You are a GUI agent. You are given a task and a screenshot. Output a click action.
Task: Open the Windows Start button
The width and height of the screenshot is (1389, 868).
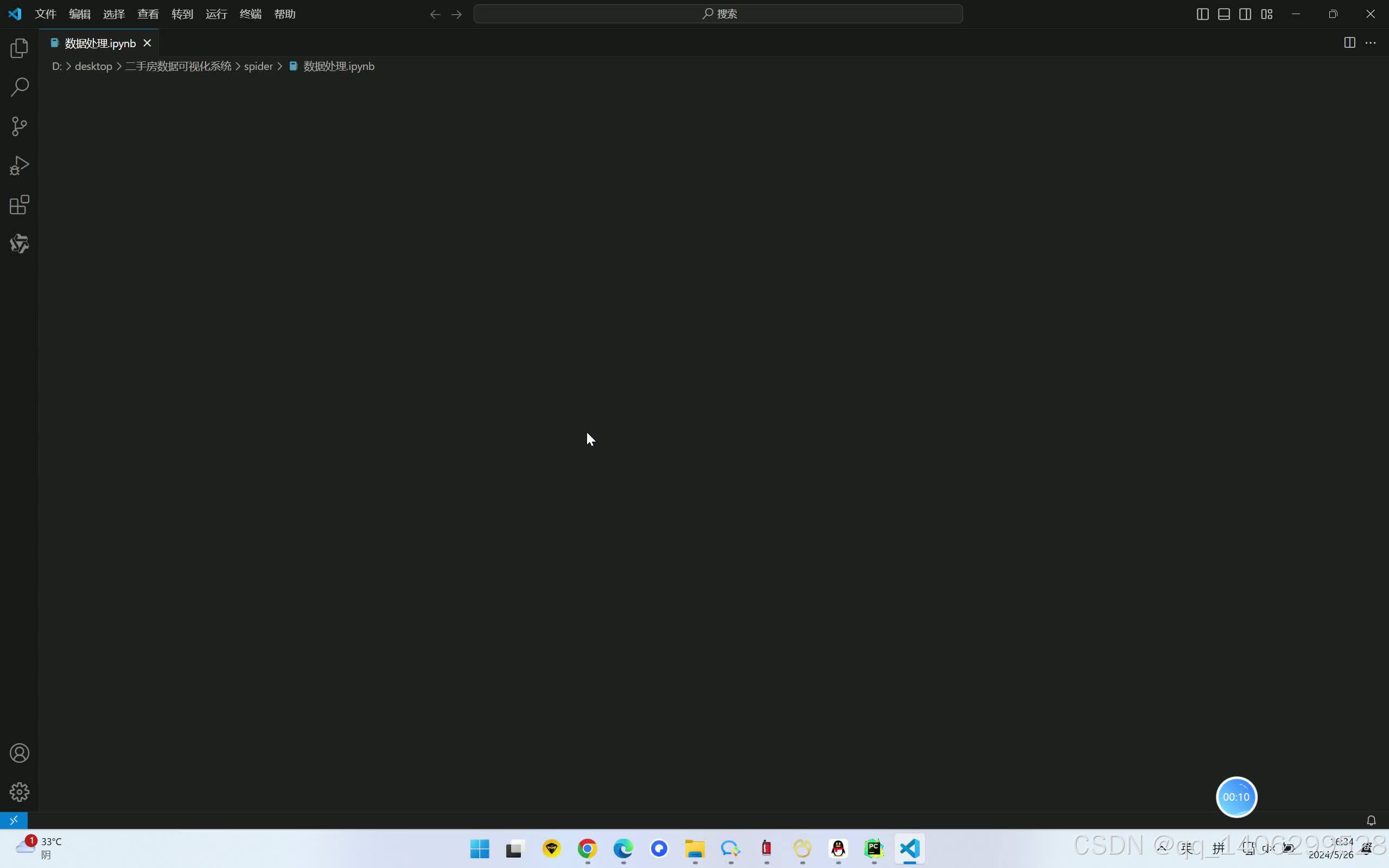(480, 848)
